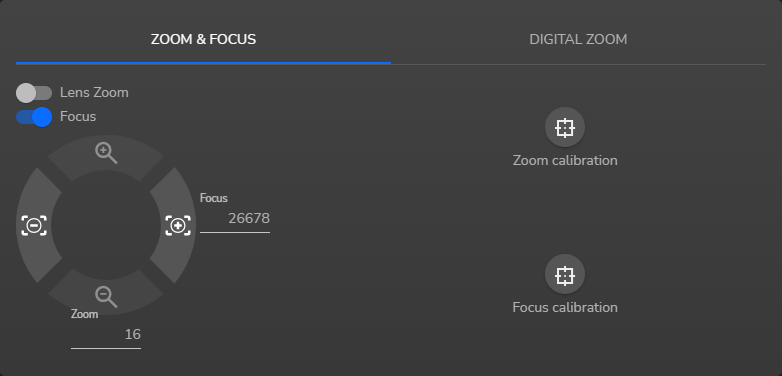The width and height of the screenshot is (782, 376).
Task: Click the Zoom value field showing 16
Action: (106, 335)
